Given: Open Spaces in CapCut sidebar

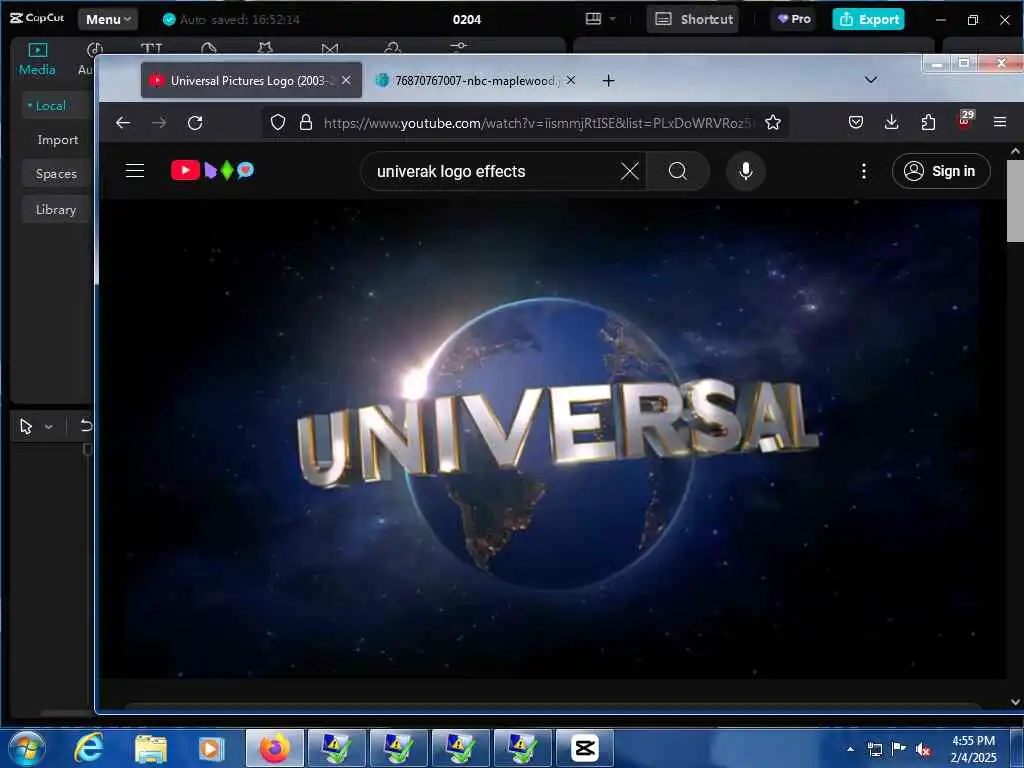Looking at the screenshot, I should (x=56, y=174).
